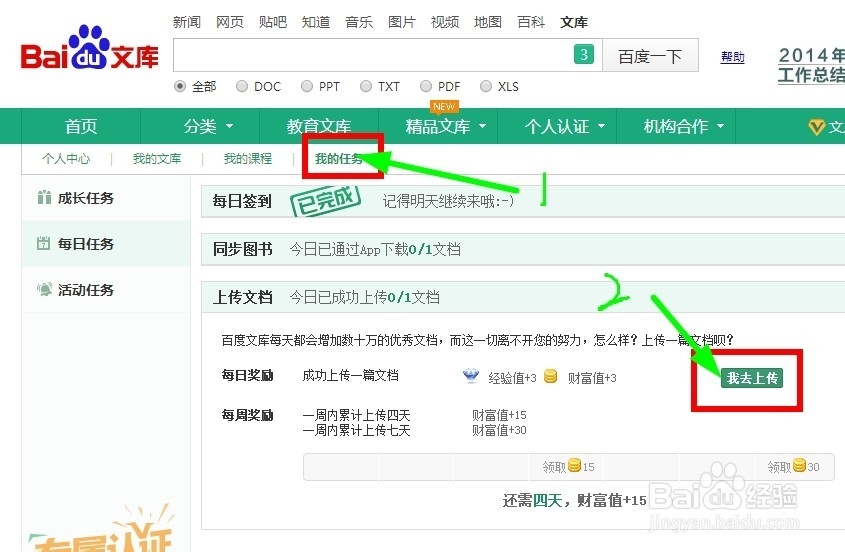Image resolution: width=845 pixels, height=552 pixels.
Task: Click the yellow diamond VIP icon in nav bar
Action: coord(816,127)
